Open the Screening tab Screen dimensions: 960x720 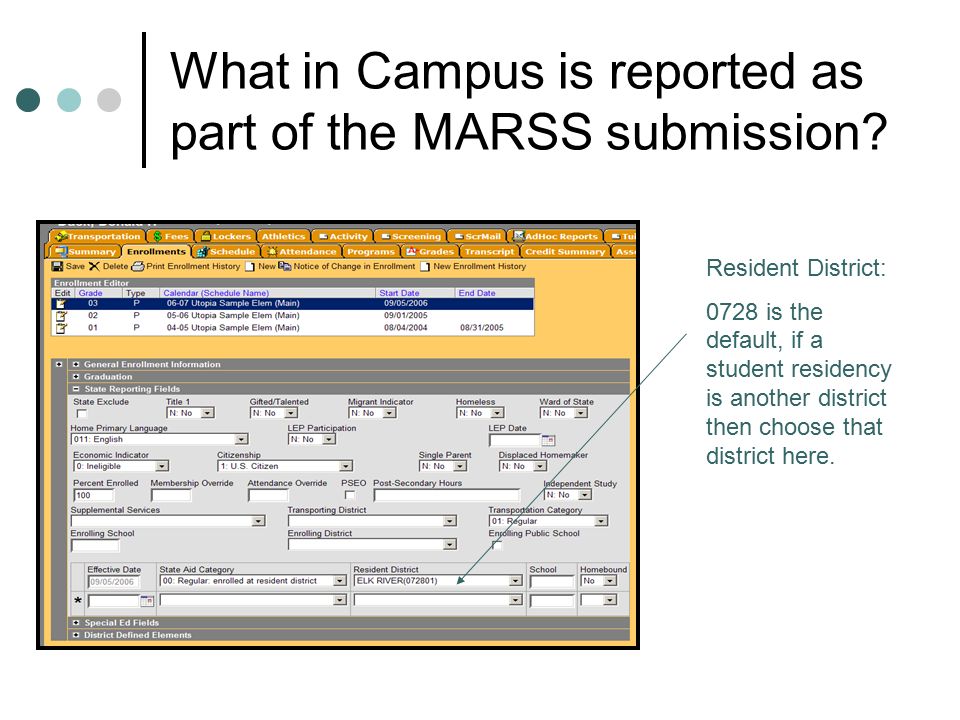pos(410,236)
